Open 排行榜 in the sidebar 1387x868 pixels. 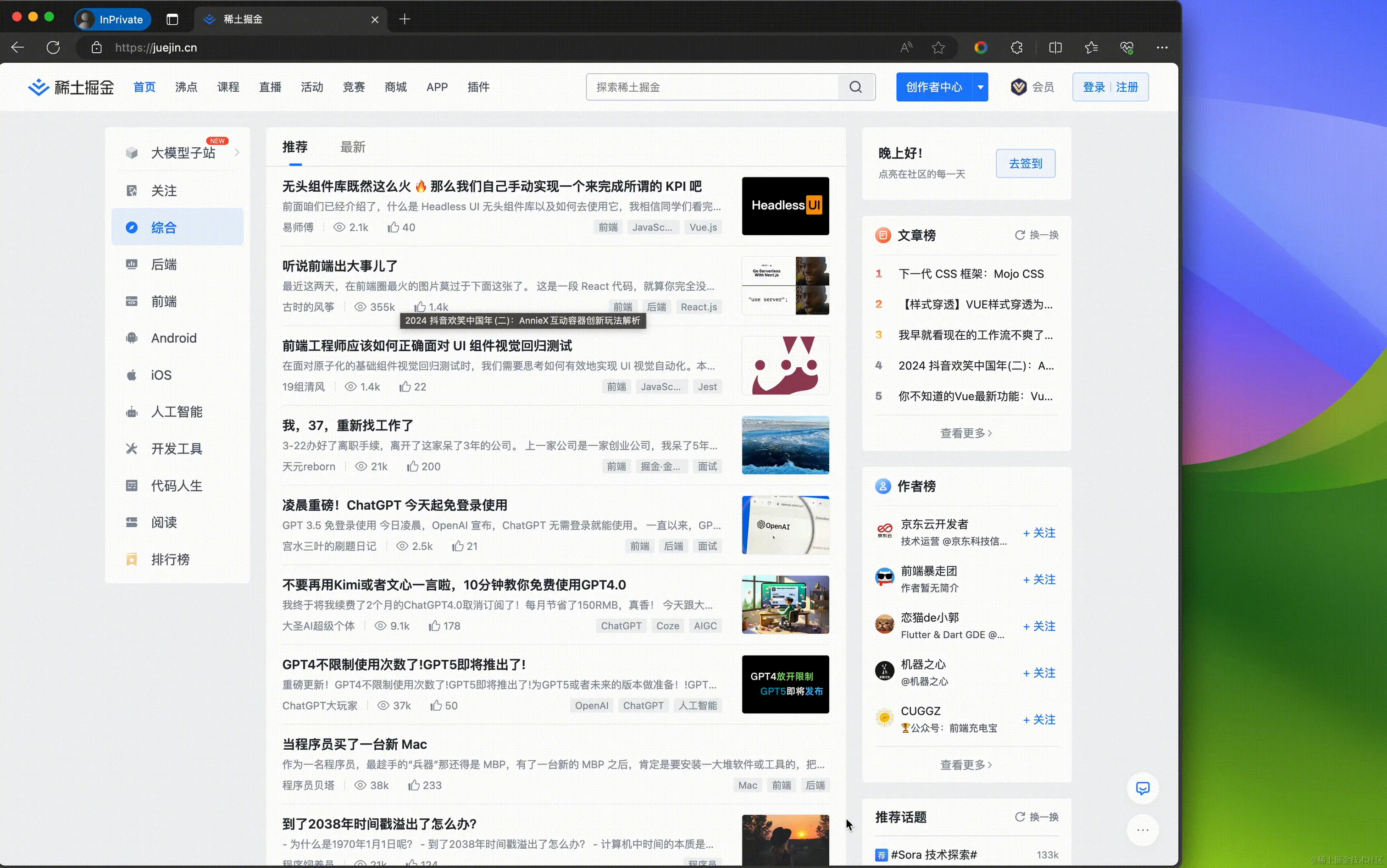point(178,560)
